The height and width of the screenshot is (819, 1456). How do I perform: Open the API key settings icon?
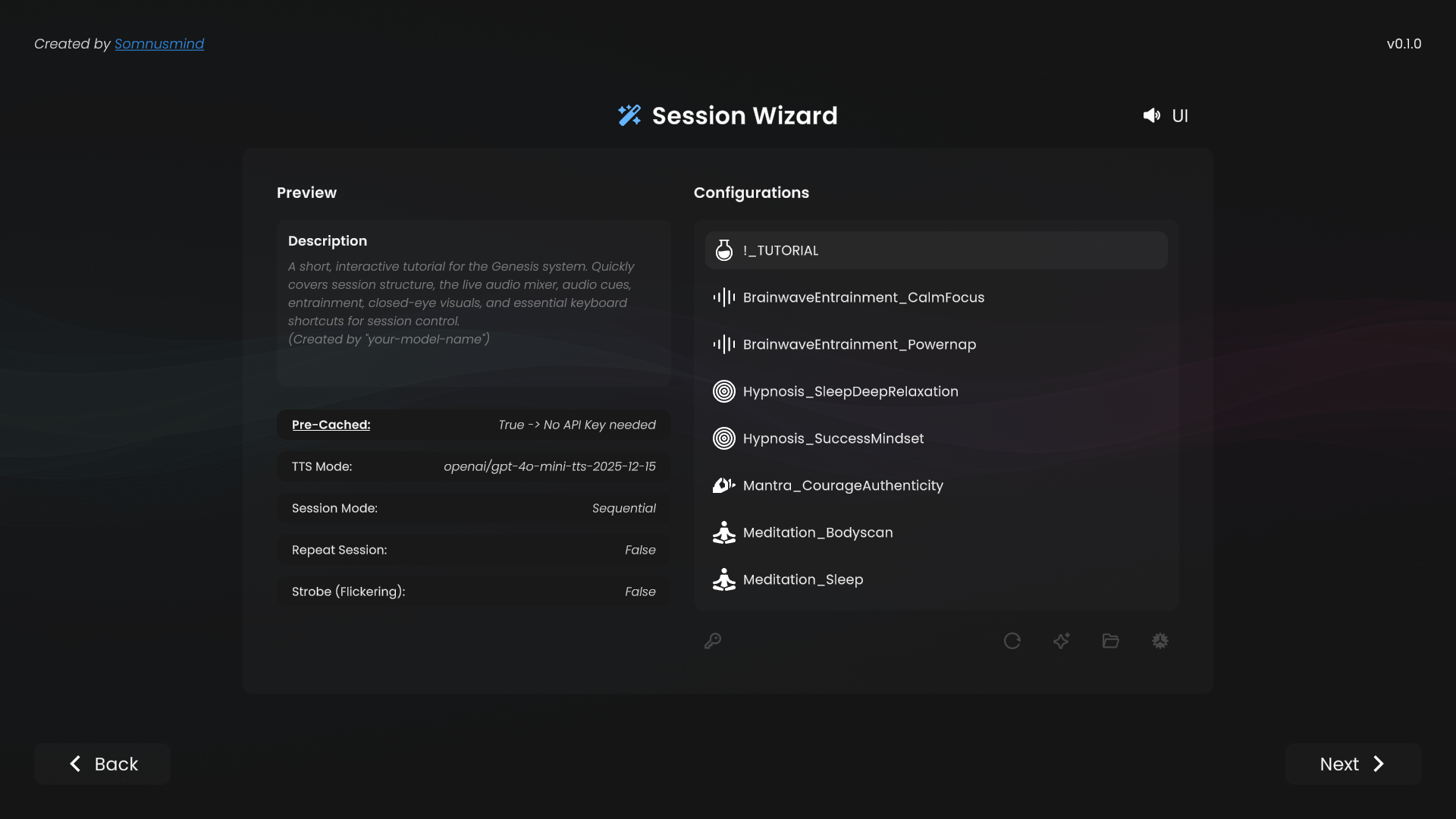click(x=713, y=641)
